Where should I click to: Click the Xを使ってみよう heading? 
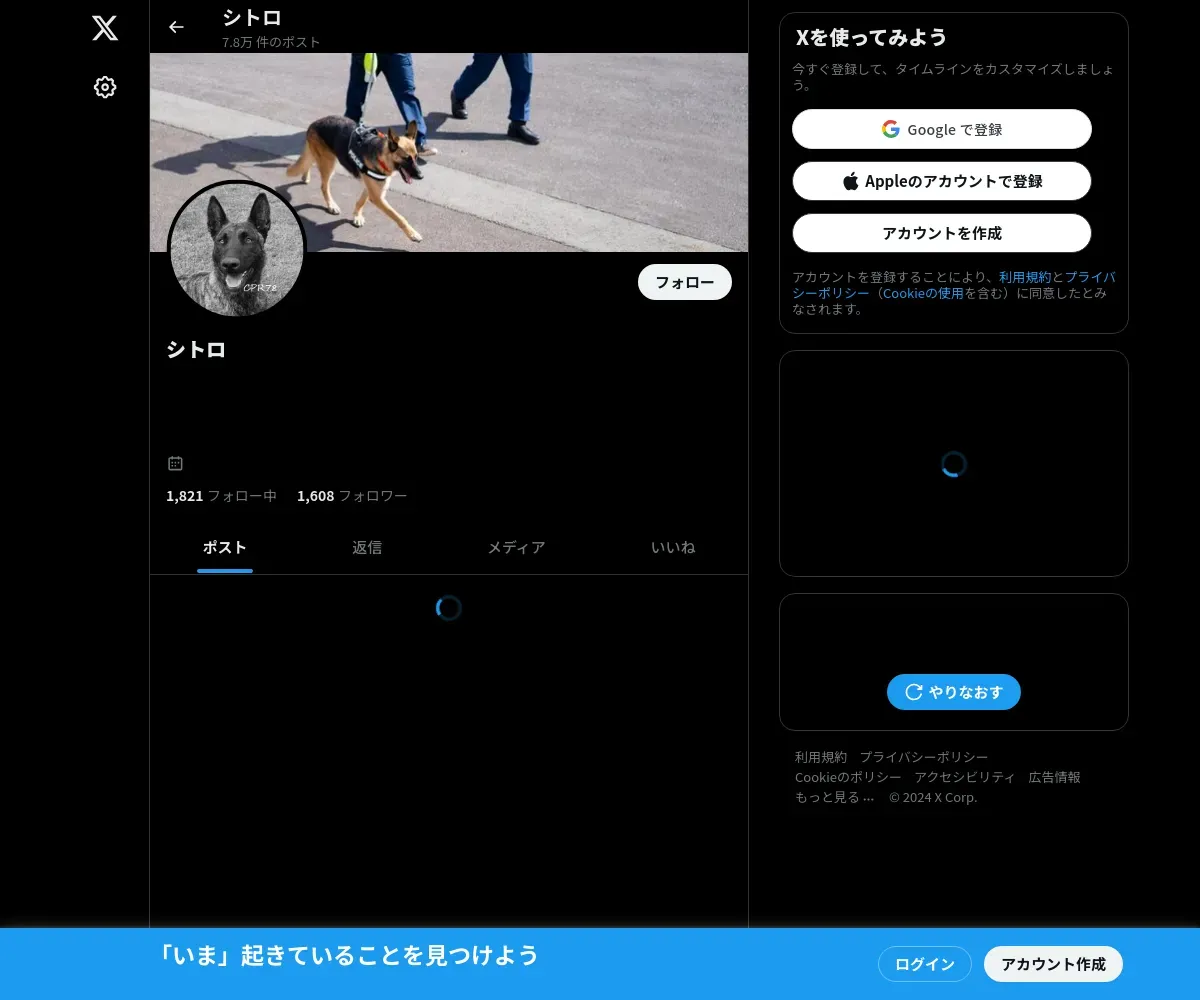pyautogui.click(x=871, y=37)
